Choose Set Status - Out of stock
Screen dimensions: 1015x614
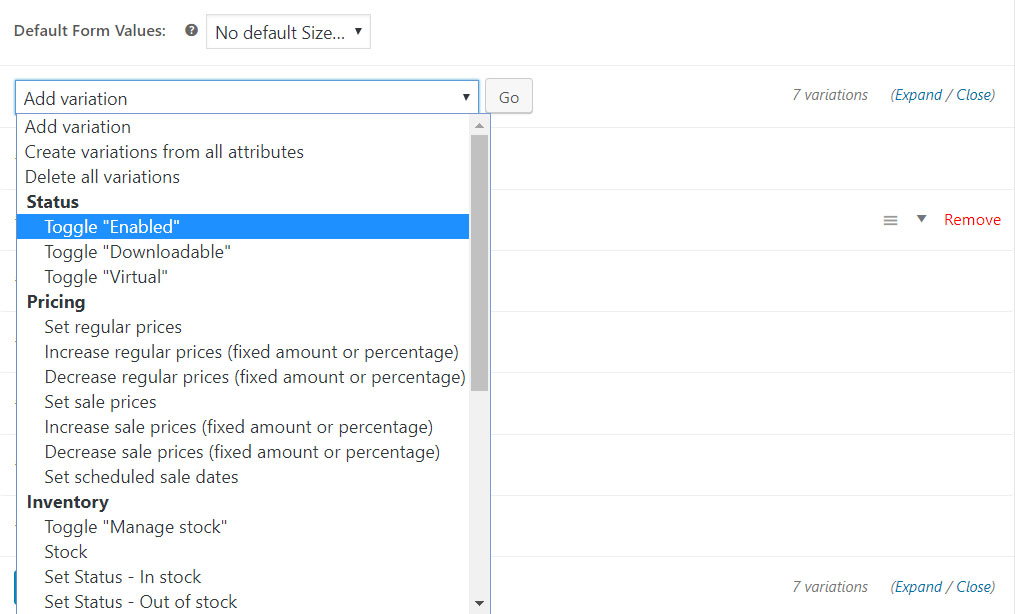[x=243, y=602]
